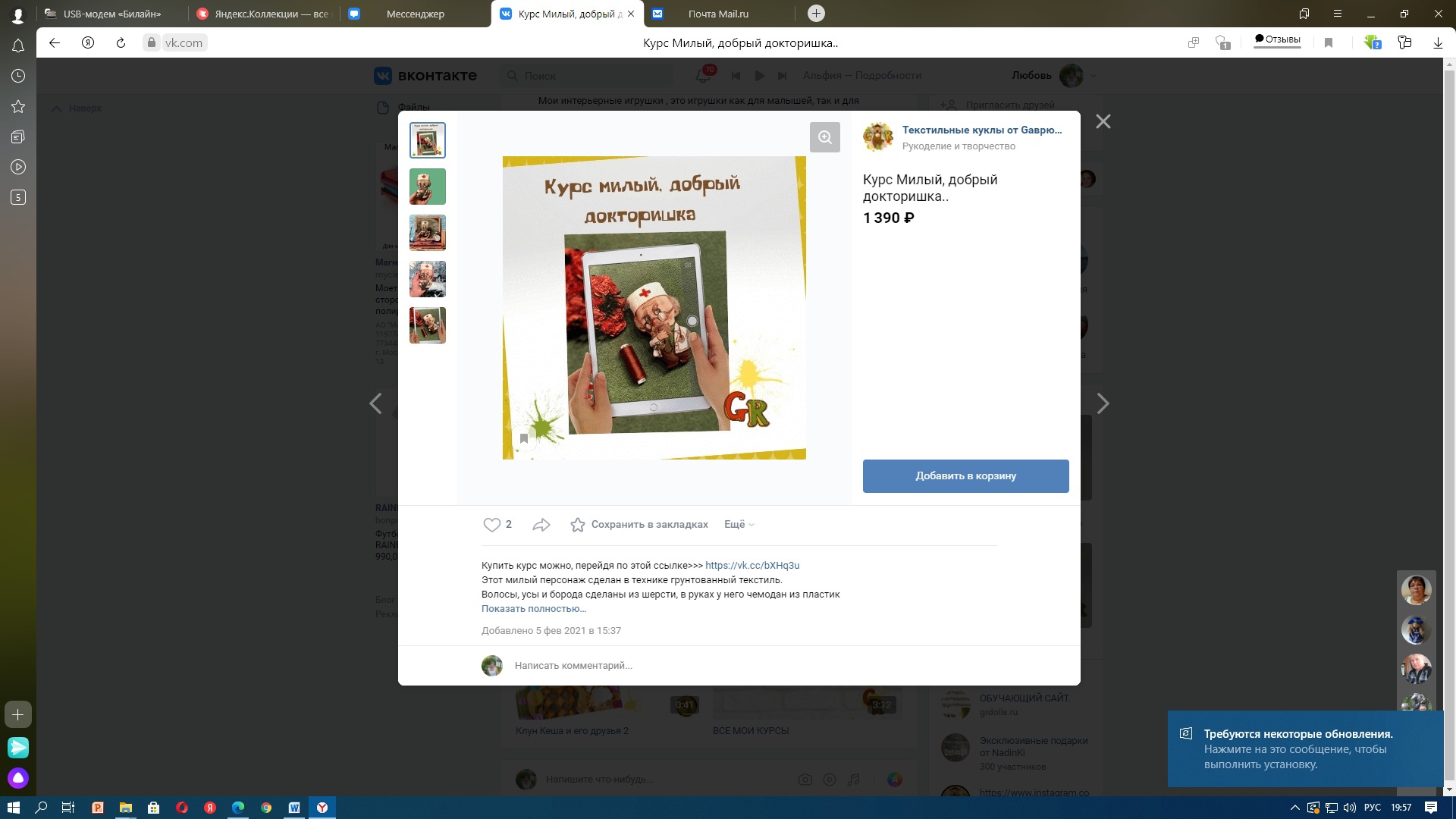Switch to Почта Mail.ru tab

coord(717,14)
